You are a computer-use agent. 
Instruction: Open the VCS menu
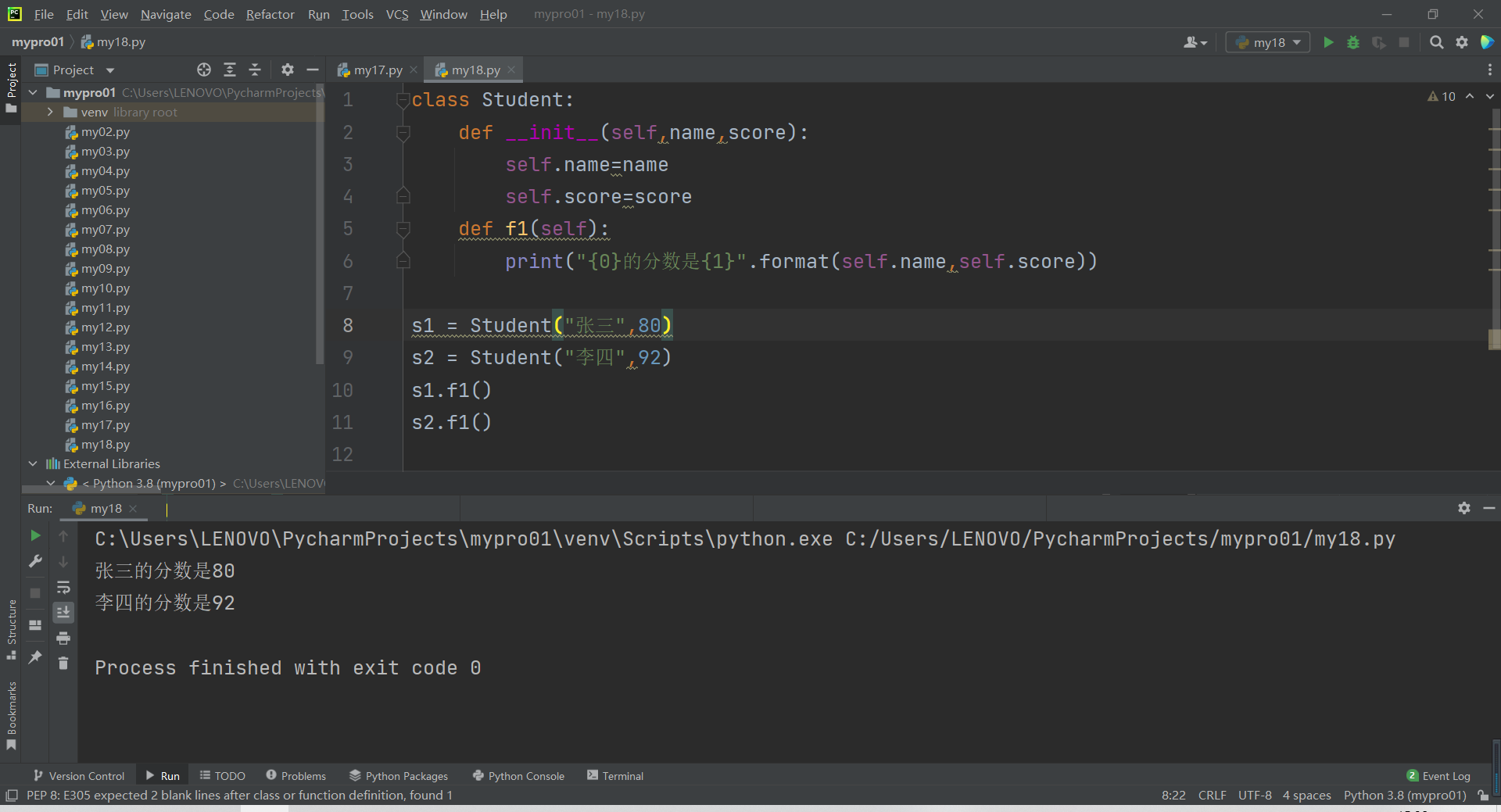(x=397, y=14)
